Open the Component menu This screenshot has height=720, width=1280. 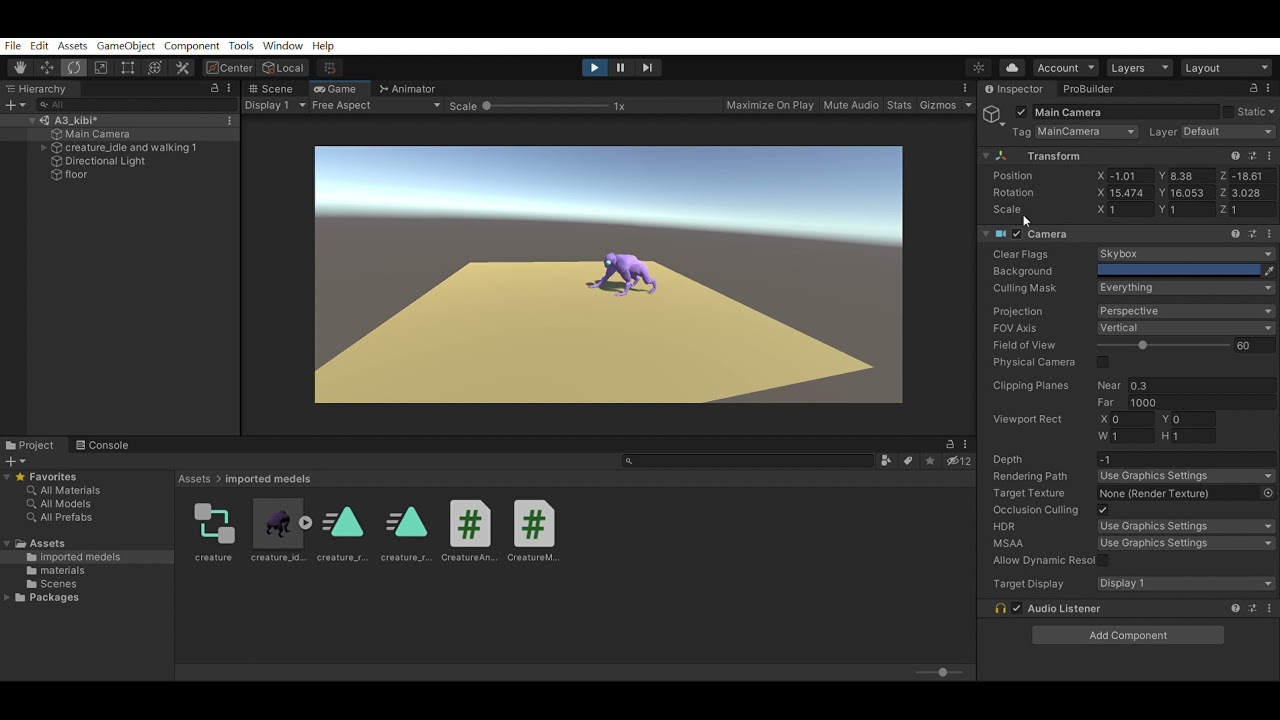191,46
